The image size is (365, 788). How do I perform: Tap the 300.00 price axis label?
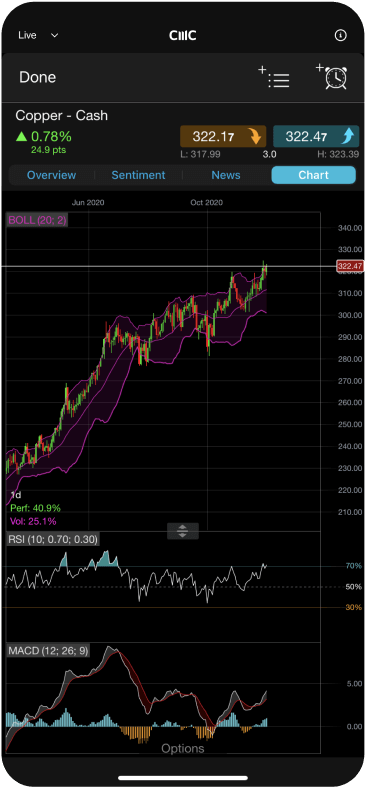(349, 315)
